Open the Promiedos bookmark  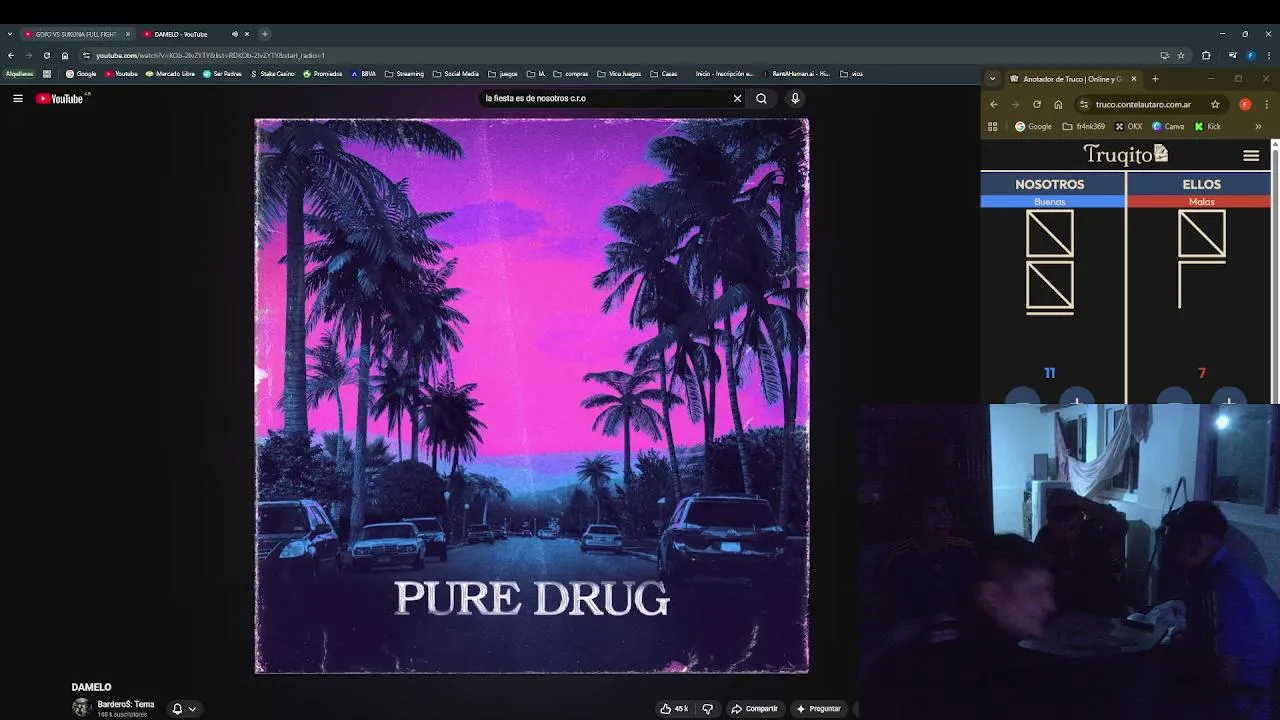323,73
